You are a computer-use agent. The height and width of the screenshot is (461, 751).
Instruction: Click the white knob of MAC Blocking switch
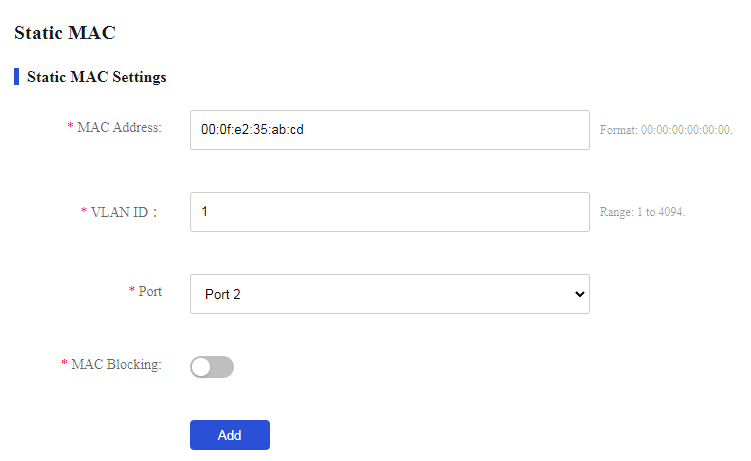[201, 367]
